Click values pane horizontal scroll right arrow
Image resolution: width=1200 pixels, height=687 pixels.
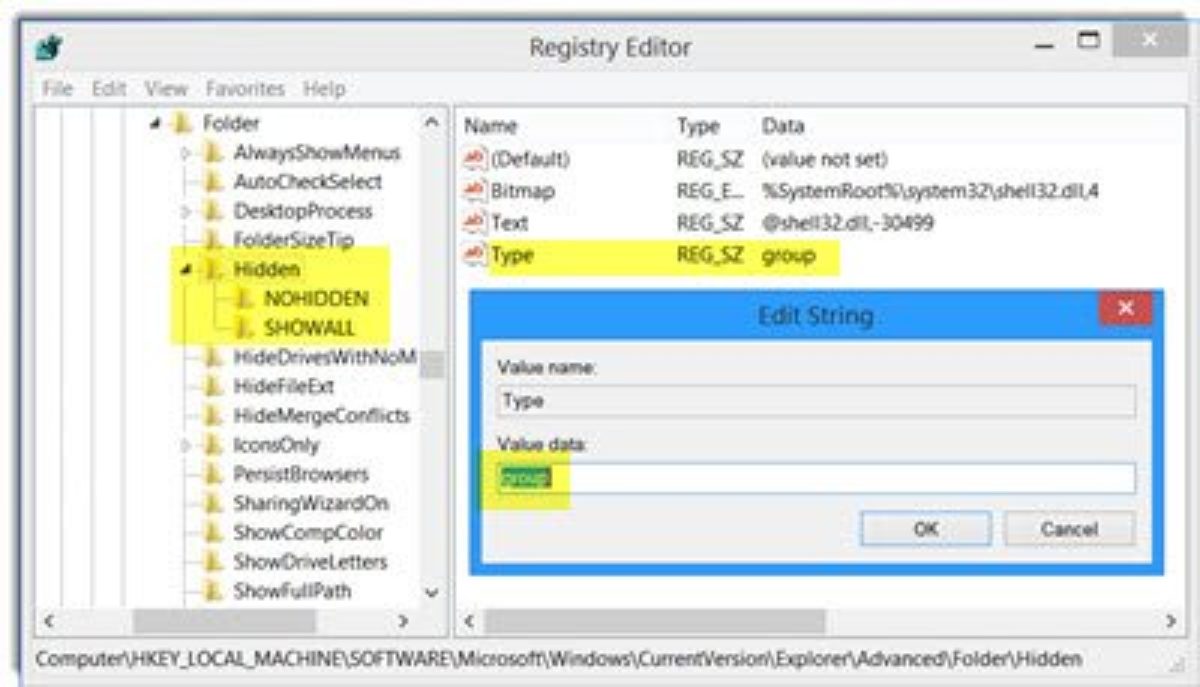1172,621
